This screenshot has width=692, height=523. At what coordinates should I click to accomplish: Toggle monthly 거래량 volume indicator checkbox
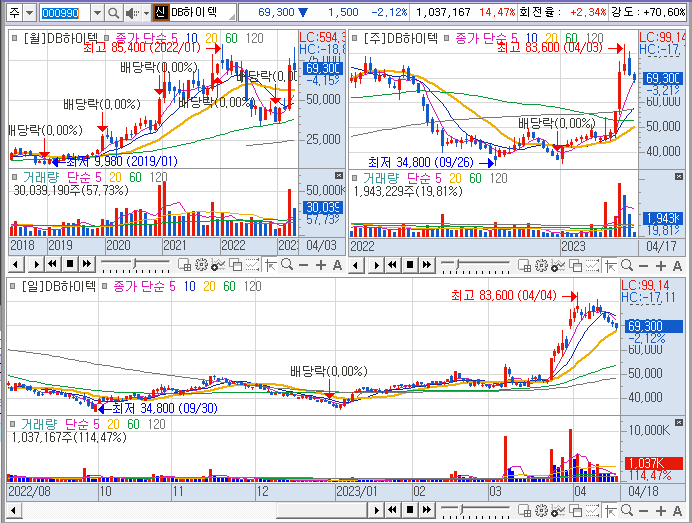[14, 177]
